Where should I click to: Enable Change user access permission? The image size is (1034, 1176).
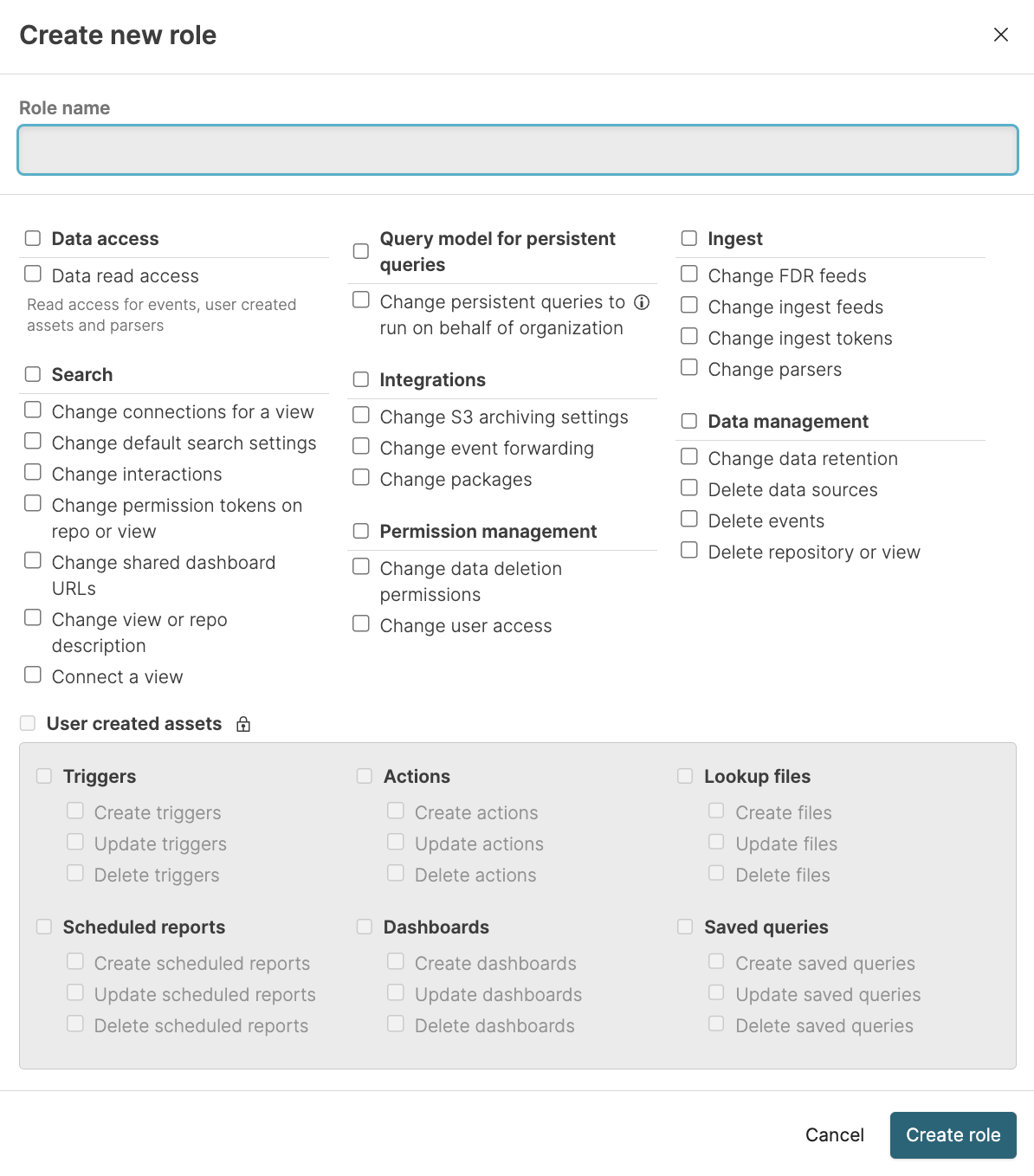pyautogui.click(x=361, y=623)
